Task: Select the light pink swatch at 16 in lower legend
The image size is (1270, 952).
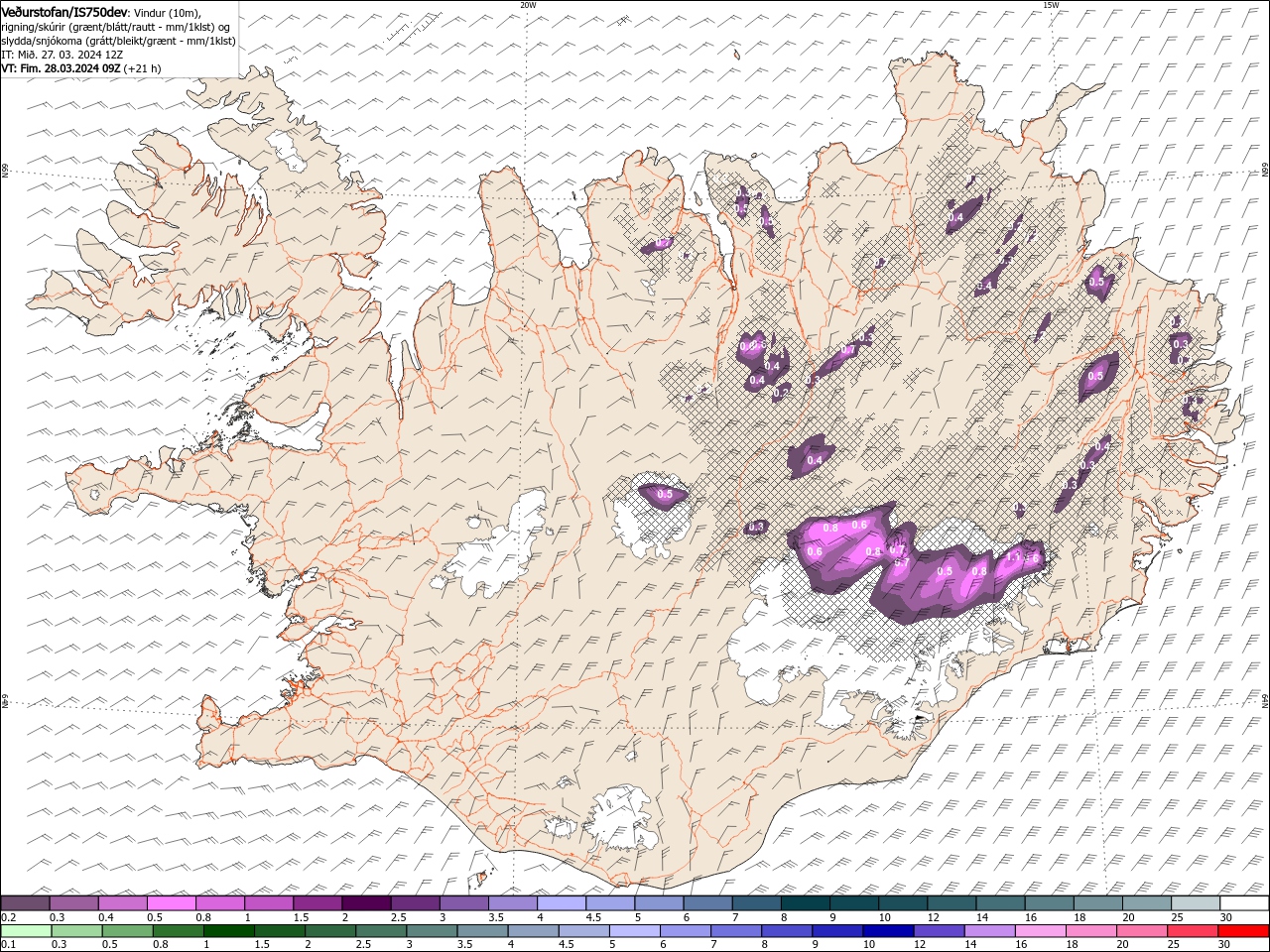Action: [1041, 931]
